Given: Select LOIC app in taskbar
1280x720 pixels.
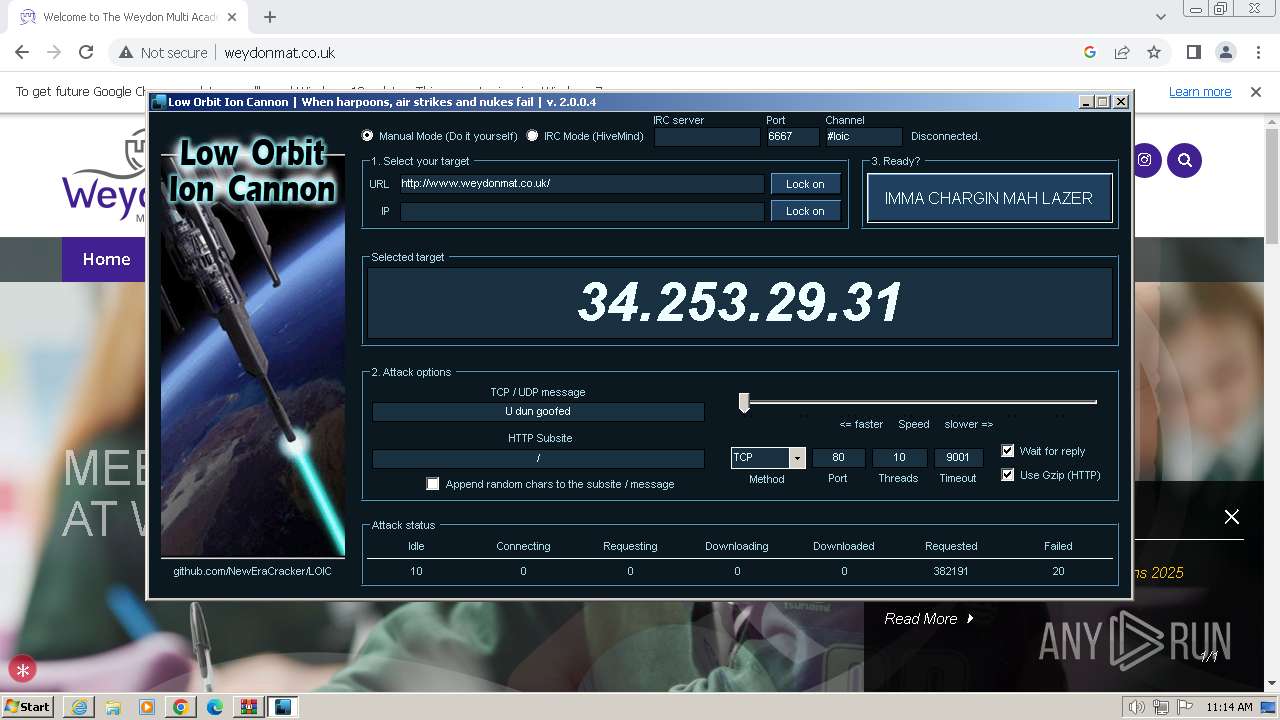Looking at the screenshot, I should (x=283, y=707).
